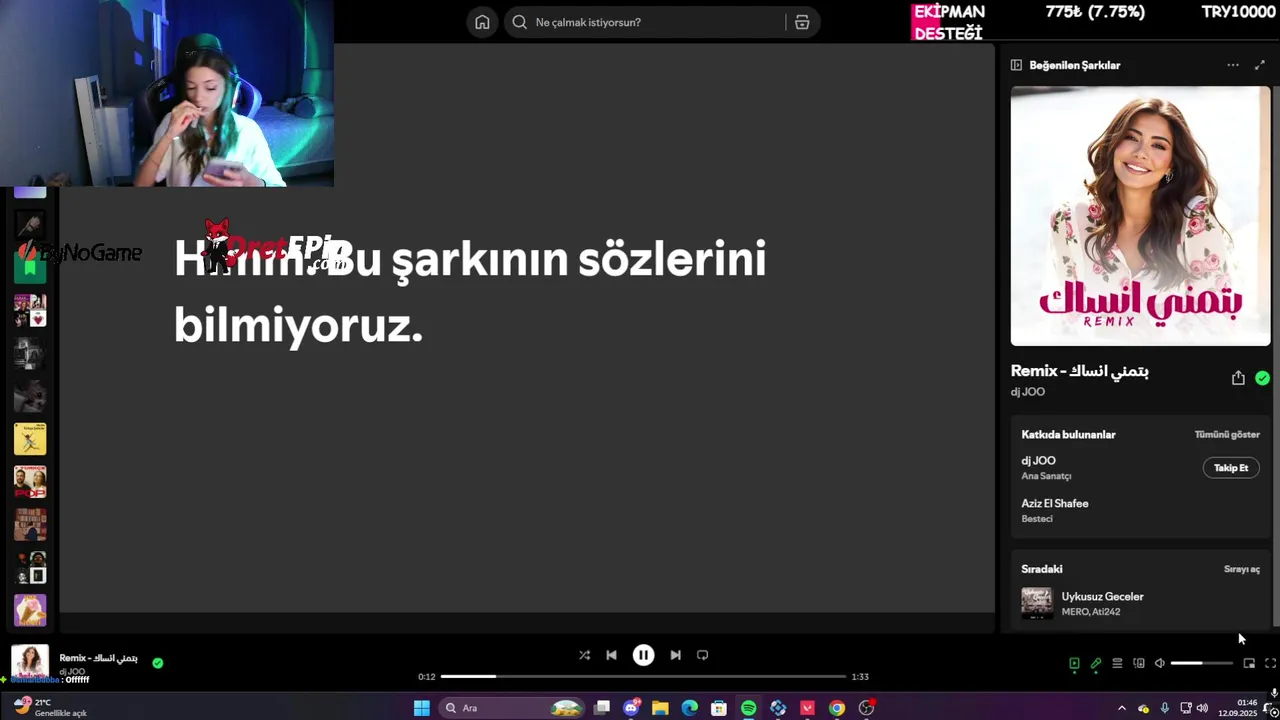Screen dimensions: 1280x720
Task: Skip to next track
Action: click(x=675, y=655)
